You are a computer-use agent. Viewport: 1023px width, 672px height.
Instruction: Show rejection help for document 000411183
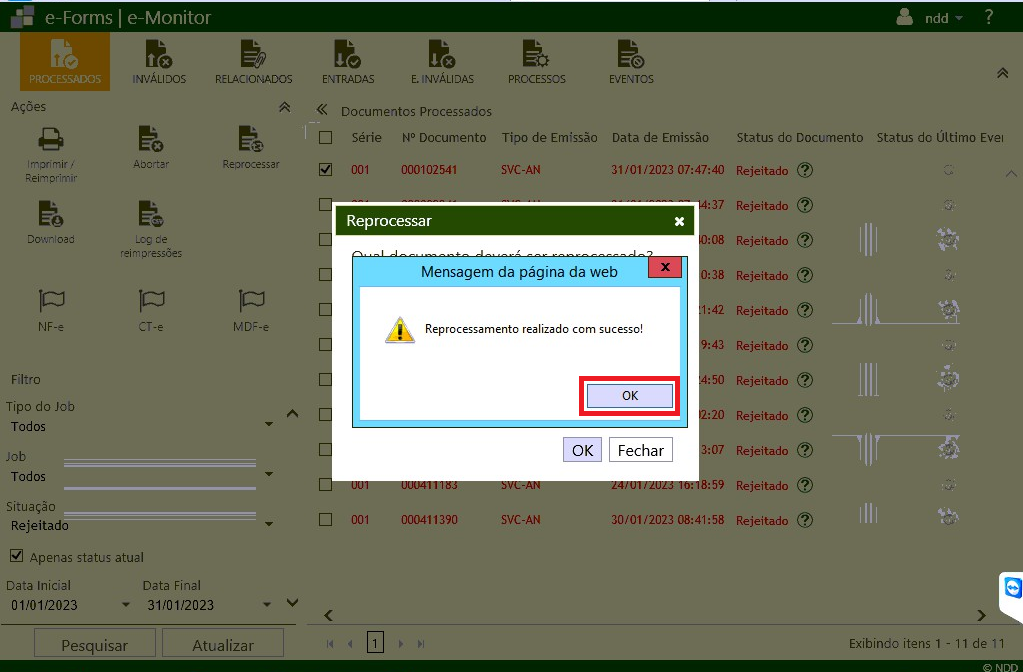pyautogui.click(x=805, y=485)
